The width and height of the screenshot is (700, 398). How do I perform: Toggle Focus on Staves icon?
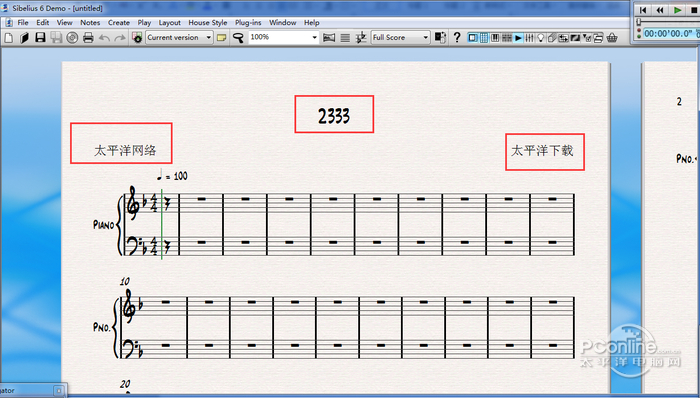345,38
